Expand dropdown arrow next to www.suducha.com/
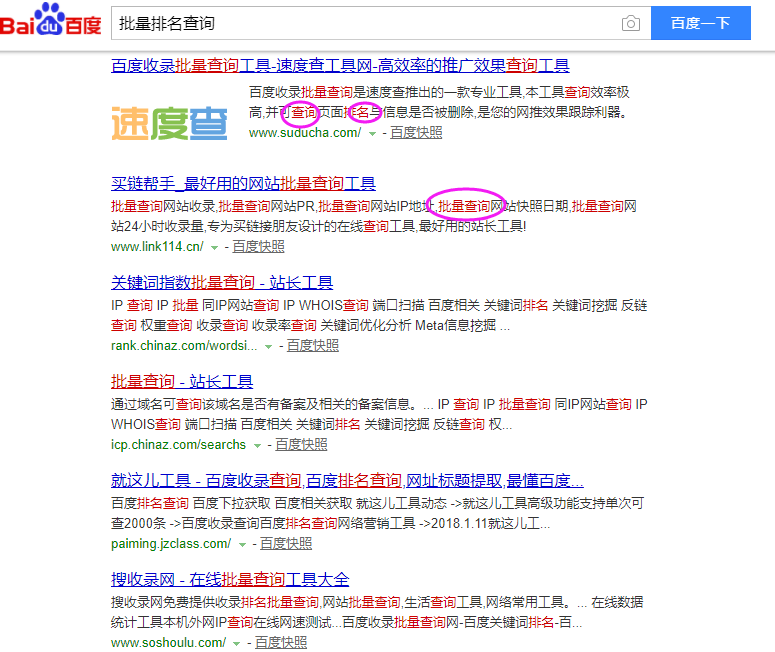The height and width of the screenshot is (652, 775). pyautogui.click(x=372, y=133)
